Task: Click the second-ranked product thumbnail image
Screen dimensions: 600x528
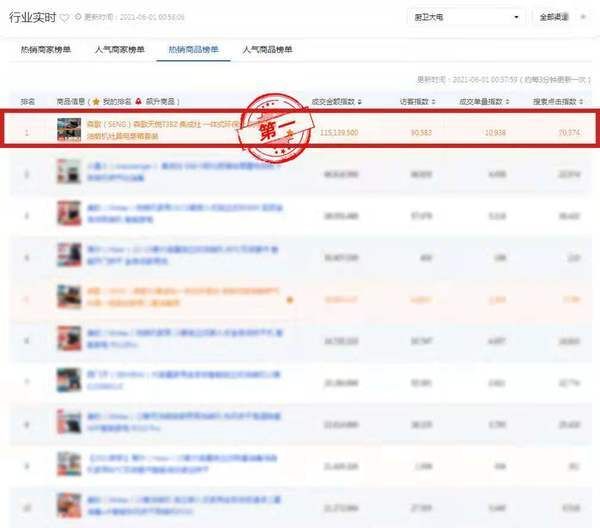Action: (68, 173)
